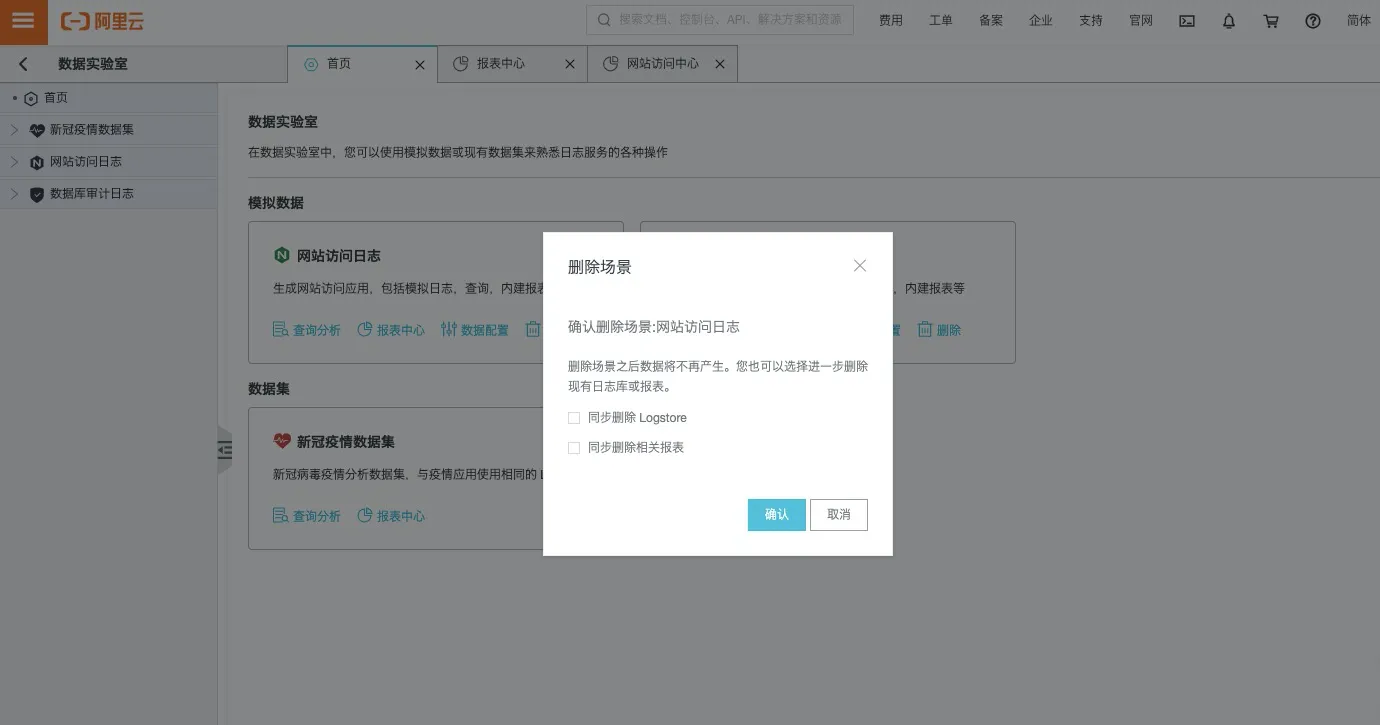This screenshot has width=1380, height=725.
Task: Close the 报表中心 tab
Action: coord(570,64)
